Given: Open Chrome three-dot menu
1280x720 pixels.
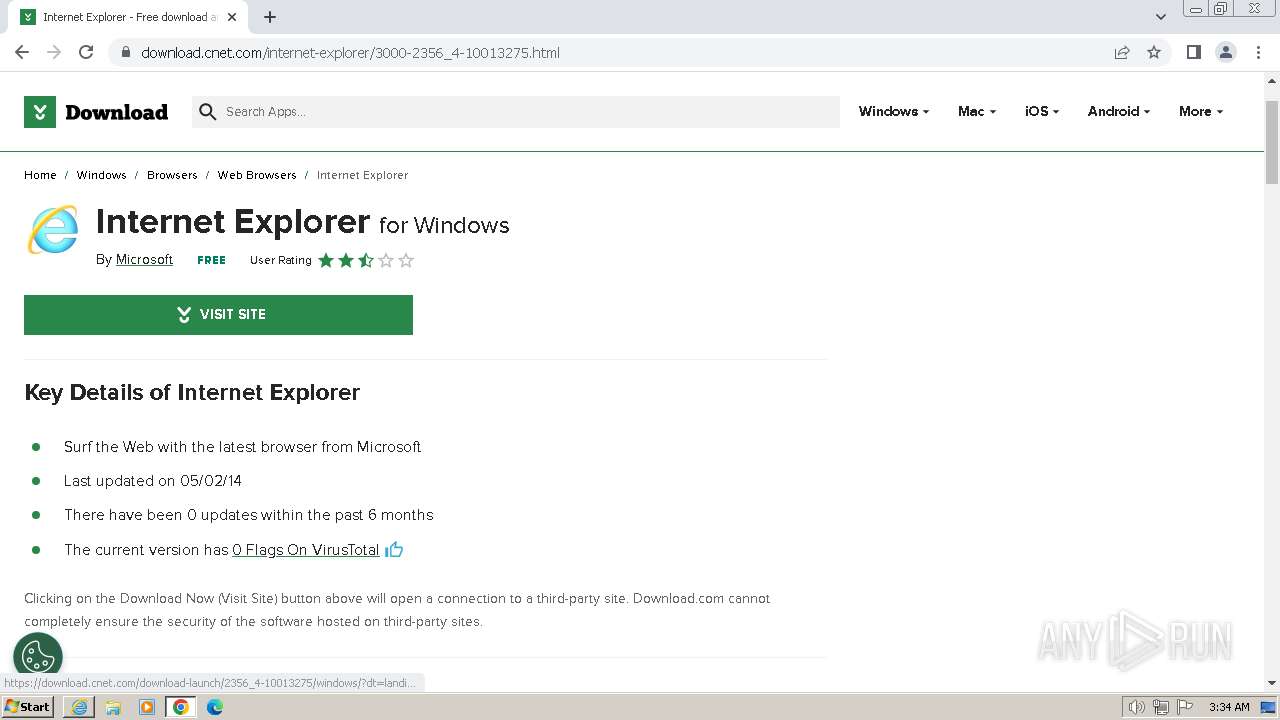Looking at the screenshot, I should (x=1258, y=52).
